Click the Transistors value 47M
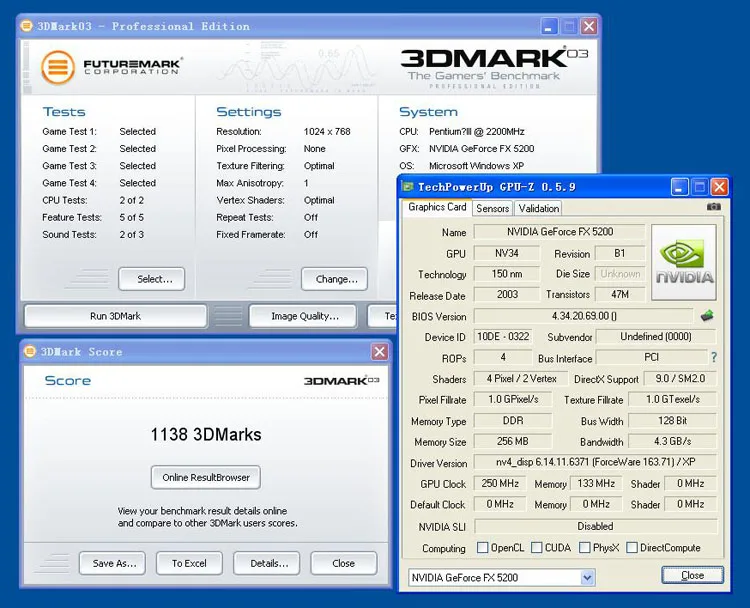 pyautogui.click(x=619, y=295)
